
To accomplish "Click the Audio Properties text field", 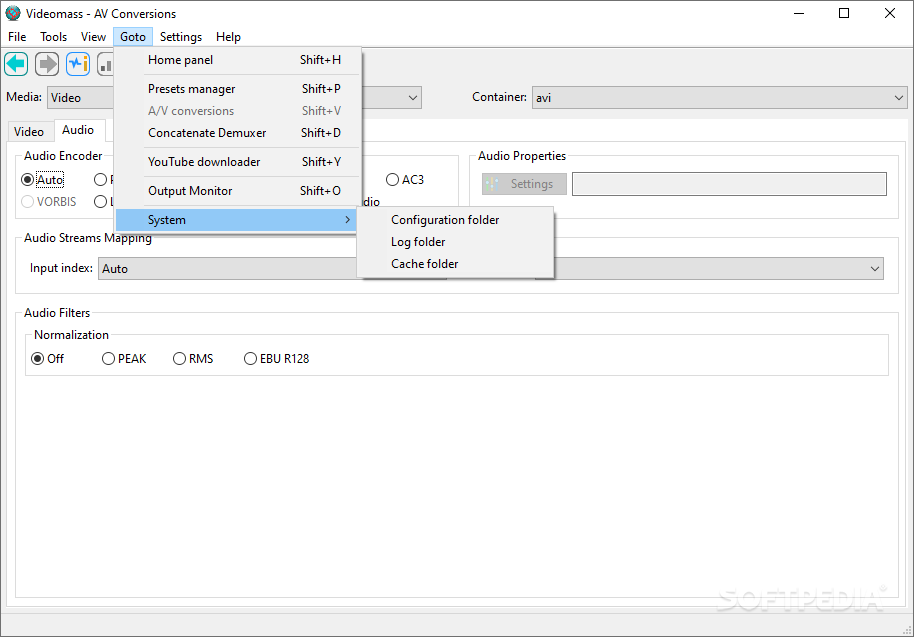I will 729,184.
